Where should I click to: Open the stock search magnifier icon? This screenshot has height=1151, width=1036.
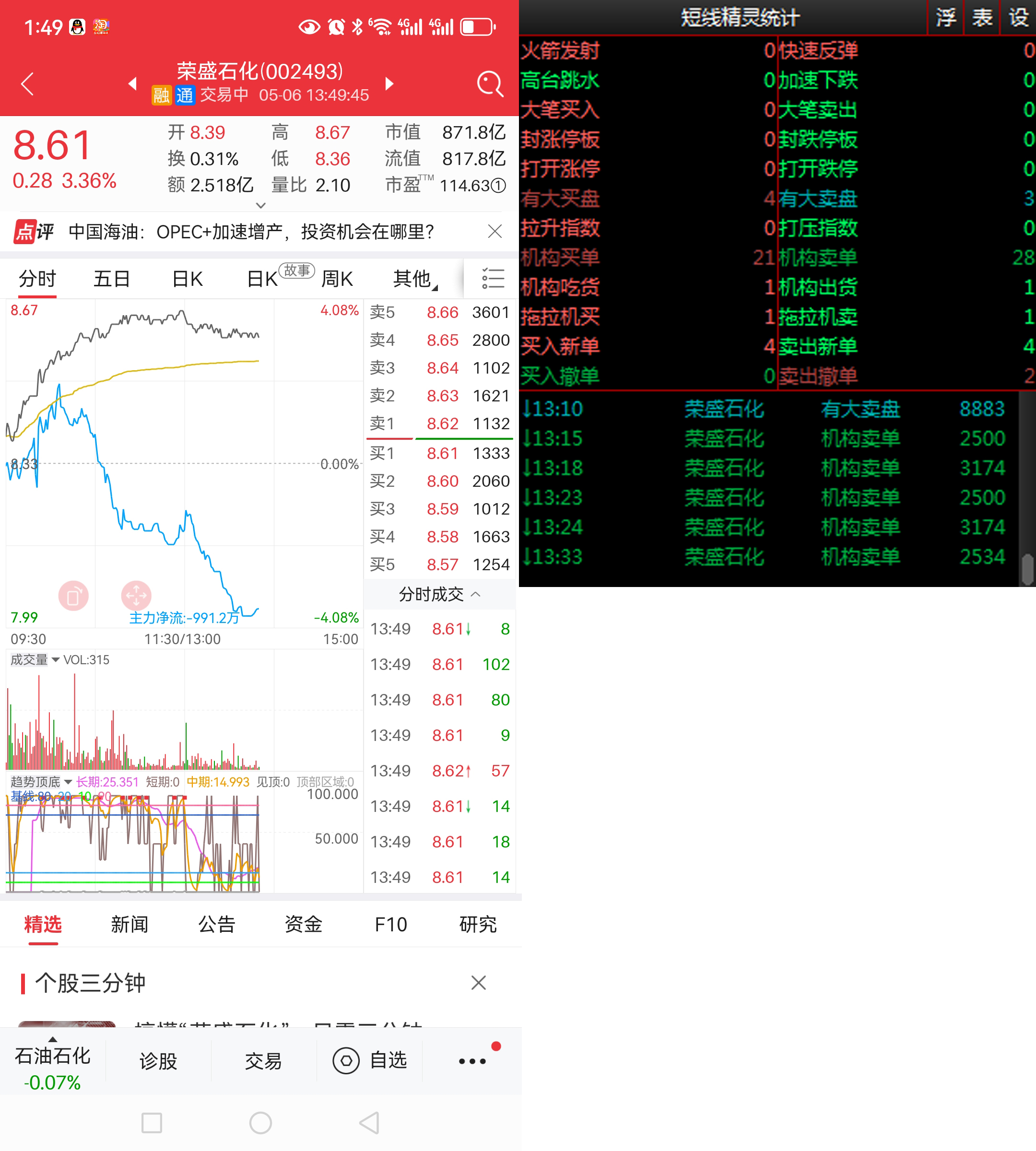click(490, 84)
